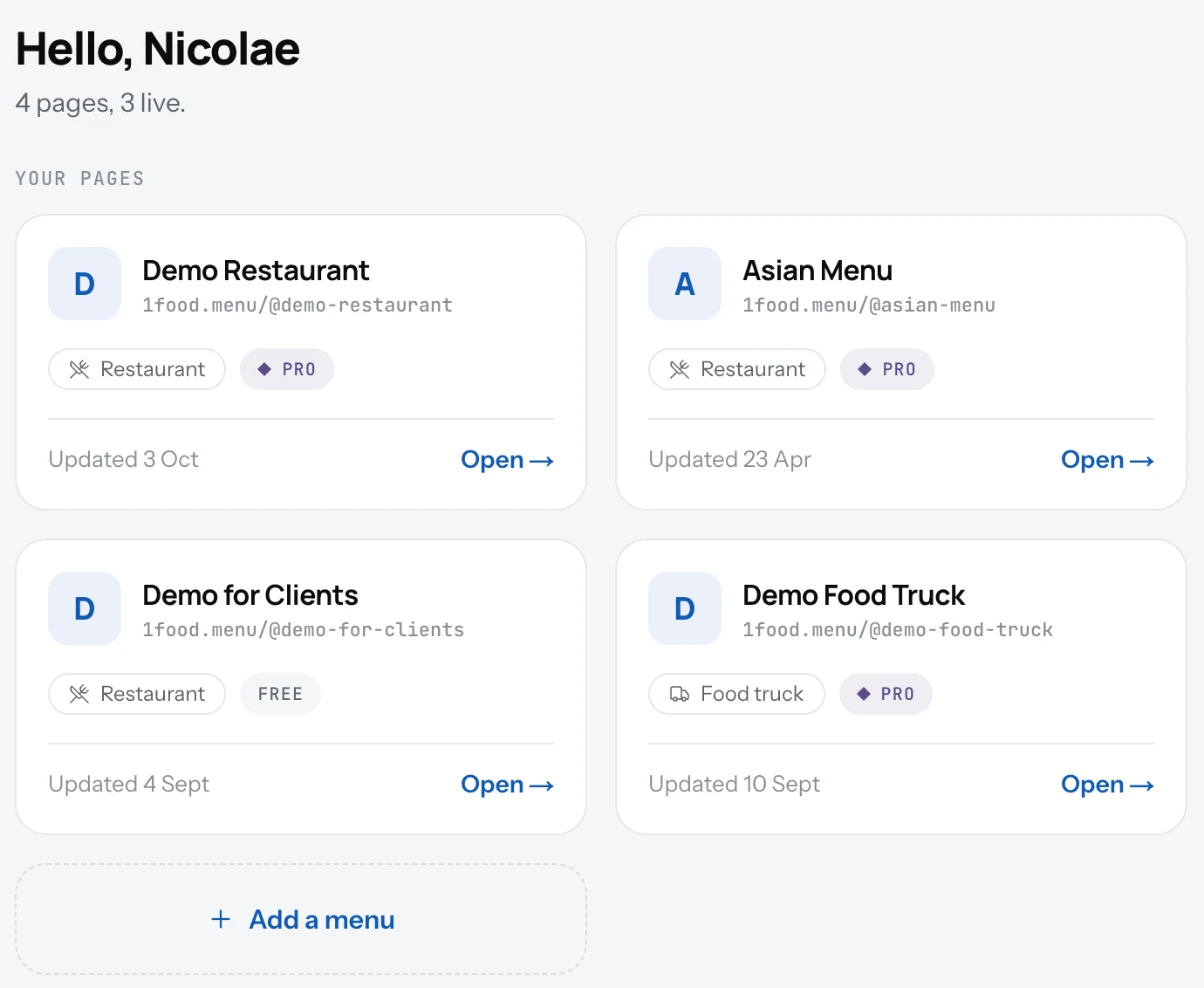Click the fork-knife icon in Demo for Clients card
This screenshot has width=1204, height=988.
(79, 694)
